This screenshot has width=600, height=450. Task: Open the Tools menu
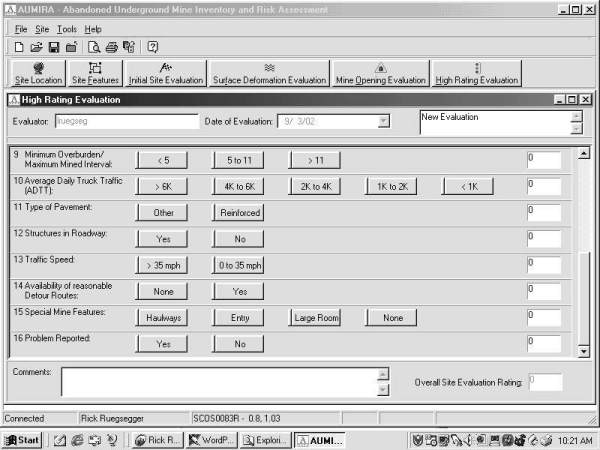click(66, 29)
